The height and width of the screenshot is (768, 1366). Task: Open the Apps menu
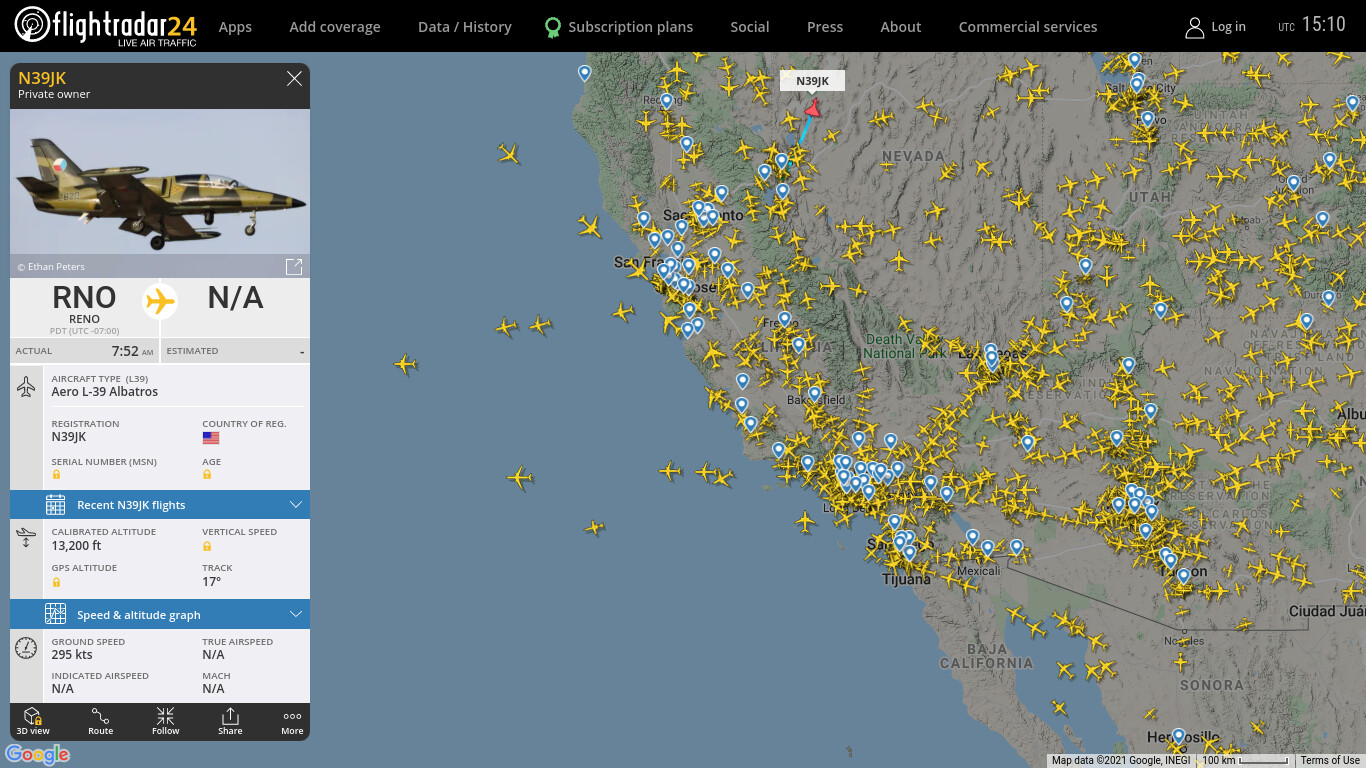[235, 27]
